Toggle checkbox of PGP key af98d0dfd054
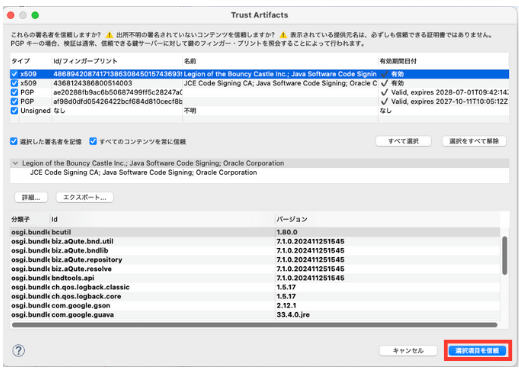Image resolution: width=519 pixels, height=370 pixels. coord(14,101)
